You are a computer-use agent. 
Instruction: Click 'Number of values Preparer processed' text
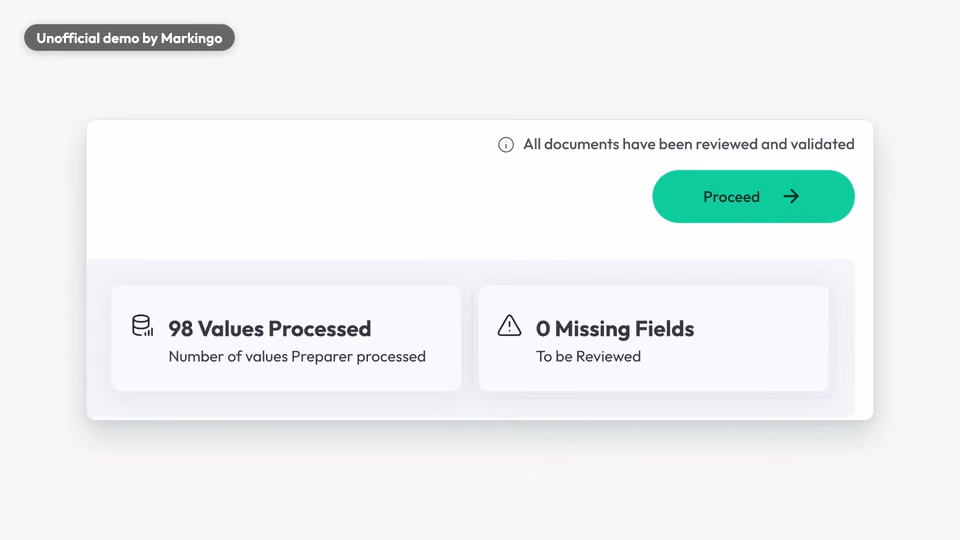[297, 356]
